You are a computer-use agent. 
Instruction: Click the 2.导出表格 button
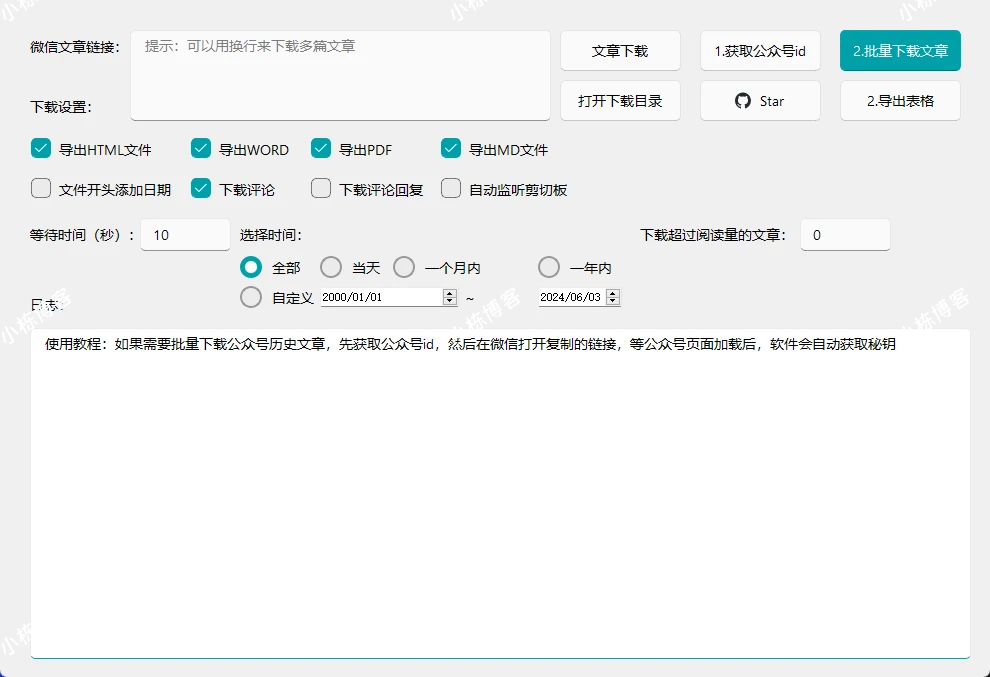click(899, 100)
